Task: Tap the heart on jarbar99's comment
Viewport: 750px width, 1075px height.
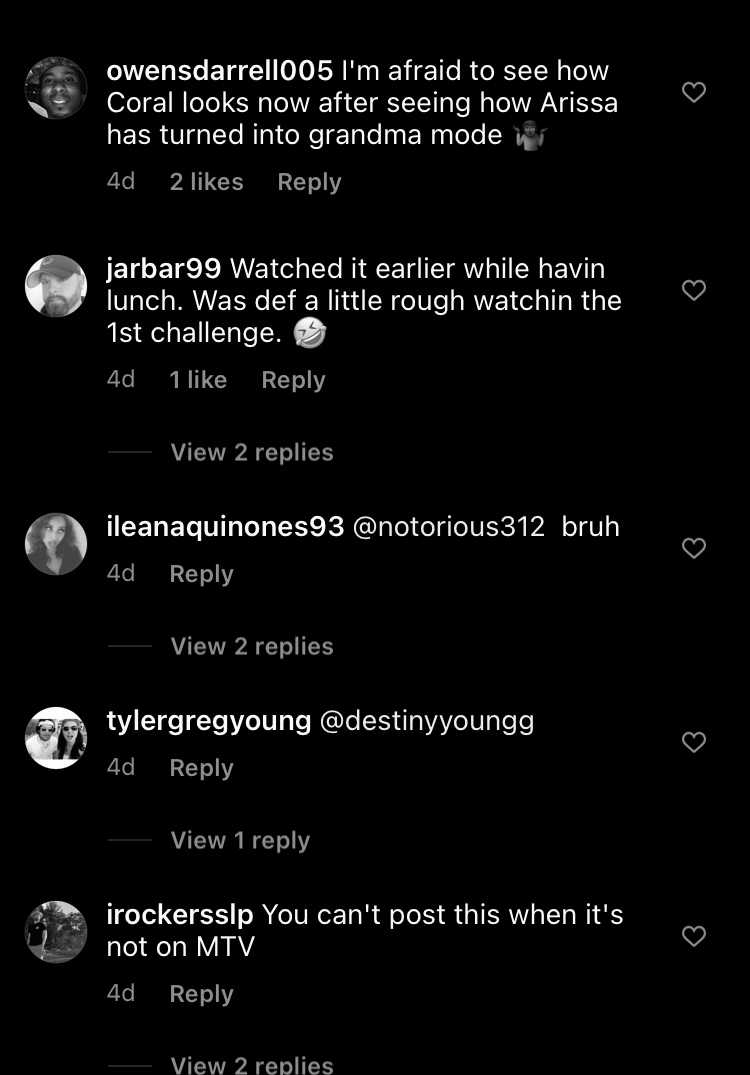Action: pos(694,290)
